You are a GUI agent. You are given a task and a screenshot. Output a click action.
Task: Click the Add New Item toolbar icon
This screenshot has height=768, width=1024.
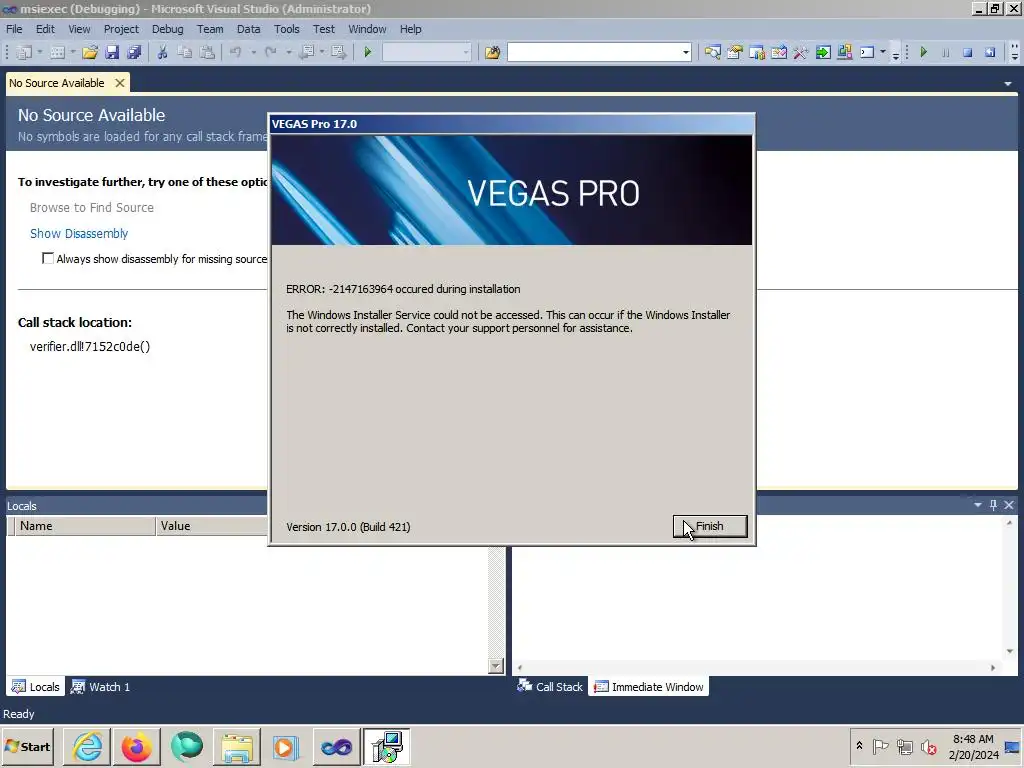57,52
